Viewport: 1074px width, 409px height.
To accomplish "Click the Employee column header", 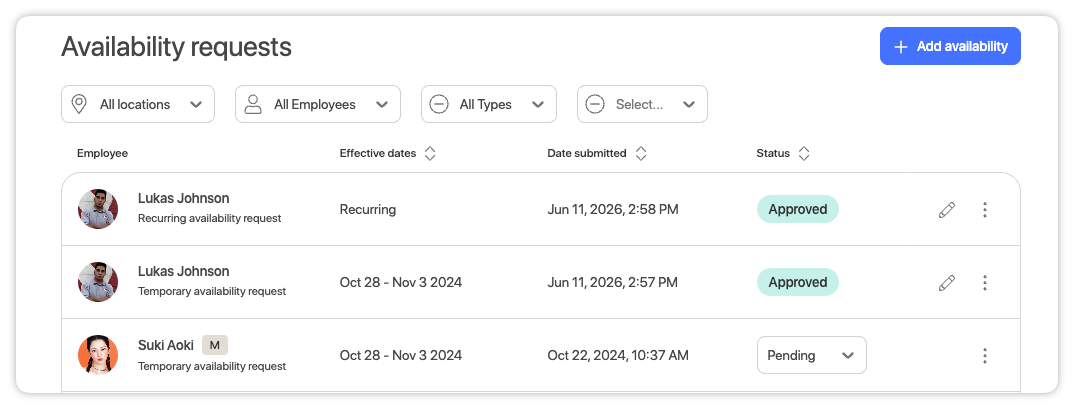I will click(x=102, y=153).
